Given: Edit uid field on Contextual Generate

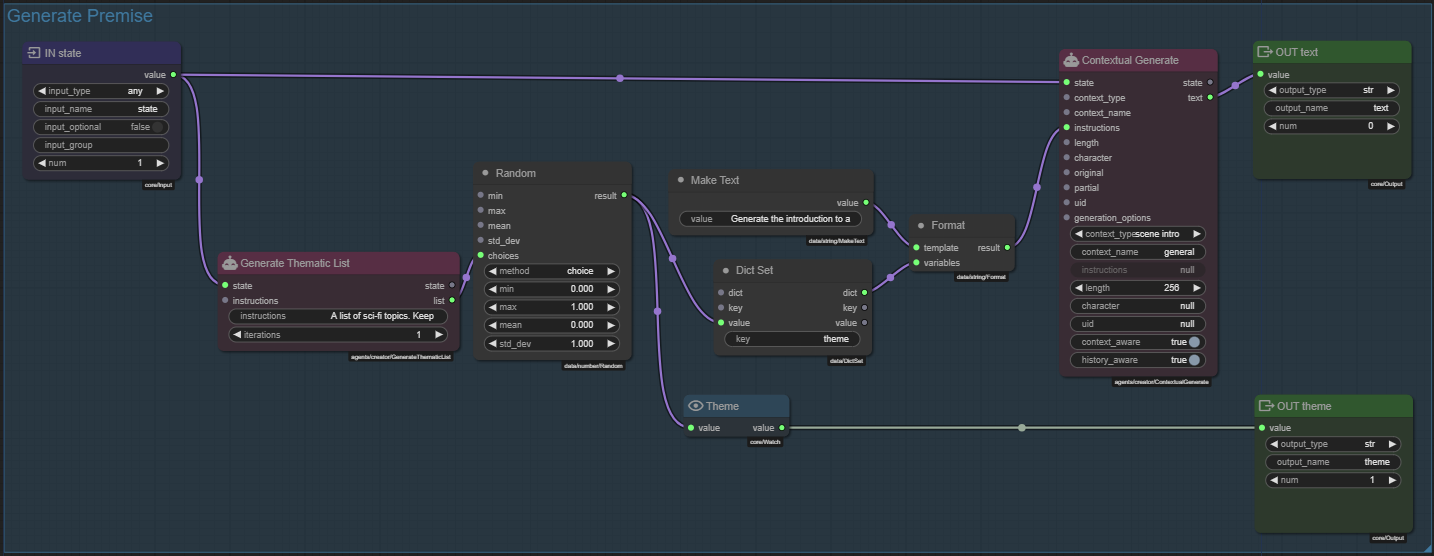Looking at the screenshot, I should coord(1137,324).
